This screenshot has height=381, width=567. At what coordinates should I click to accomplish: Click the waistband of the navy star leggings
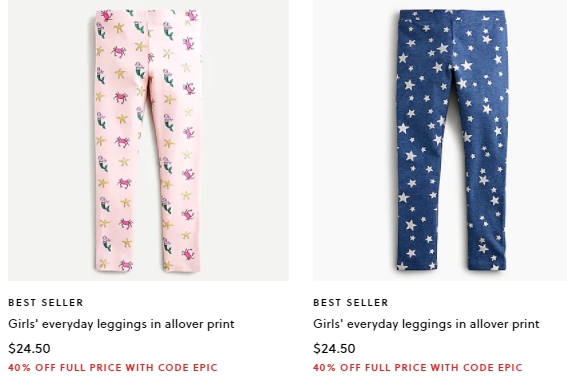[x=452, y=16]
